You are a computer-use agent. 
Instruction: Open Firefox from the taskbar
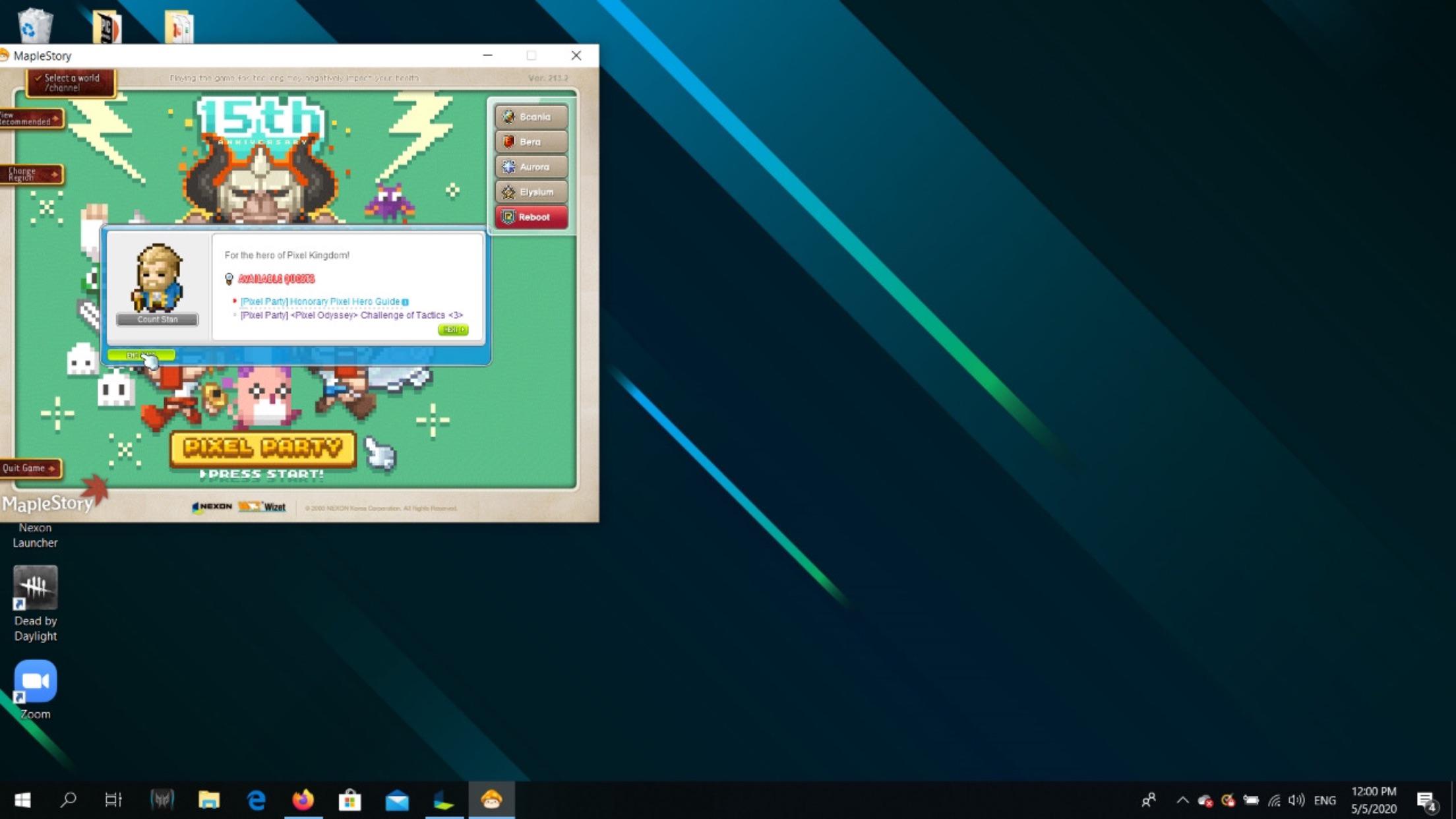303,800
